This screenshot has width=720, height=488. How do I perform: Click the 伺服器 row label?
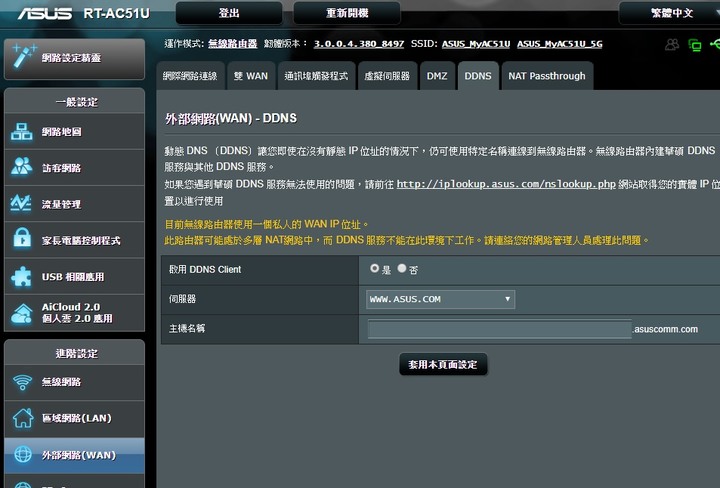tap(182, 299)
